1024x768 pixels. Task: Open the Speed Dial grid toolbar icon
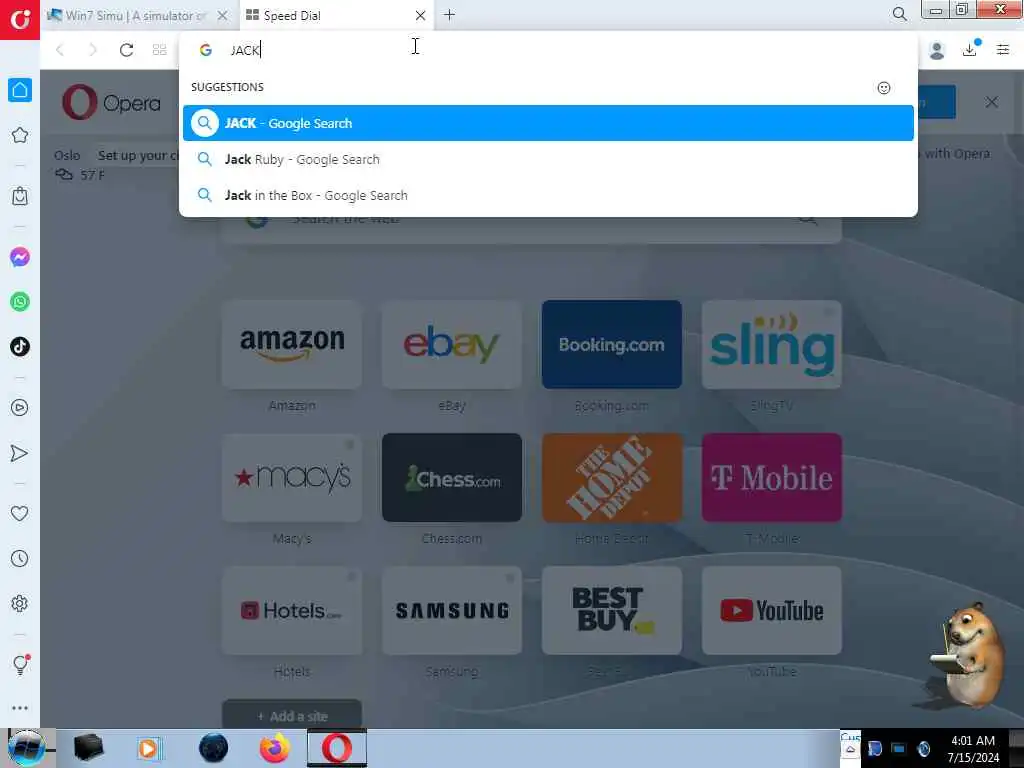tap(159, 50)
